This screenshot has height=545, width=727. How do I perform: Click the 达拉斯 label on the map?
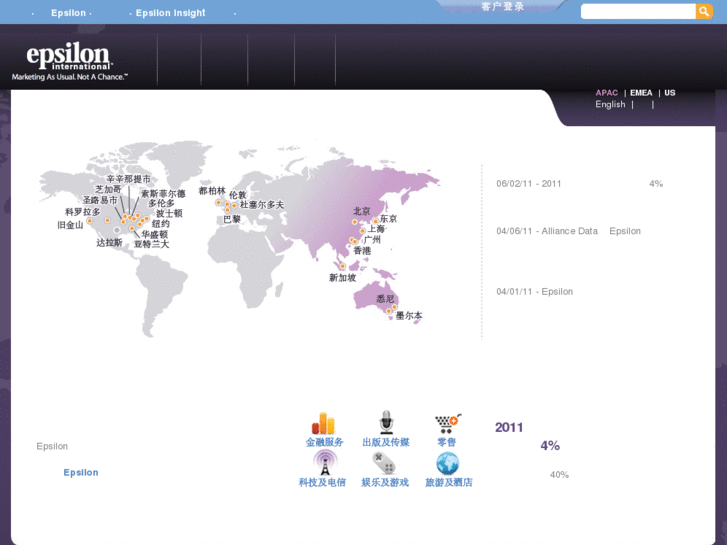click(x=109, y=243)
